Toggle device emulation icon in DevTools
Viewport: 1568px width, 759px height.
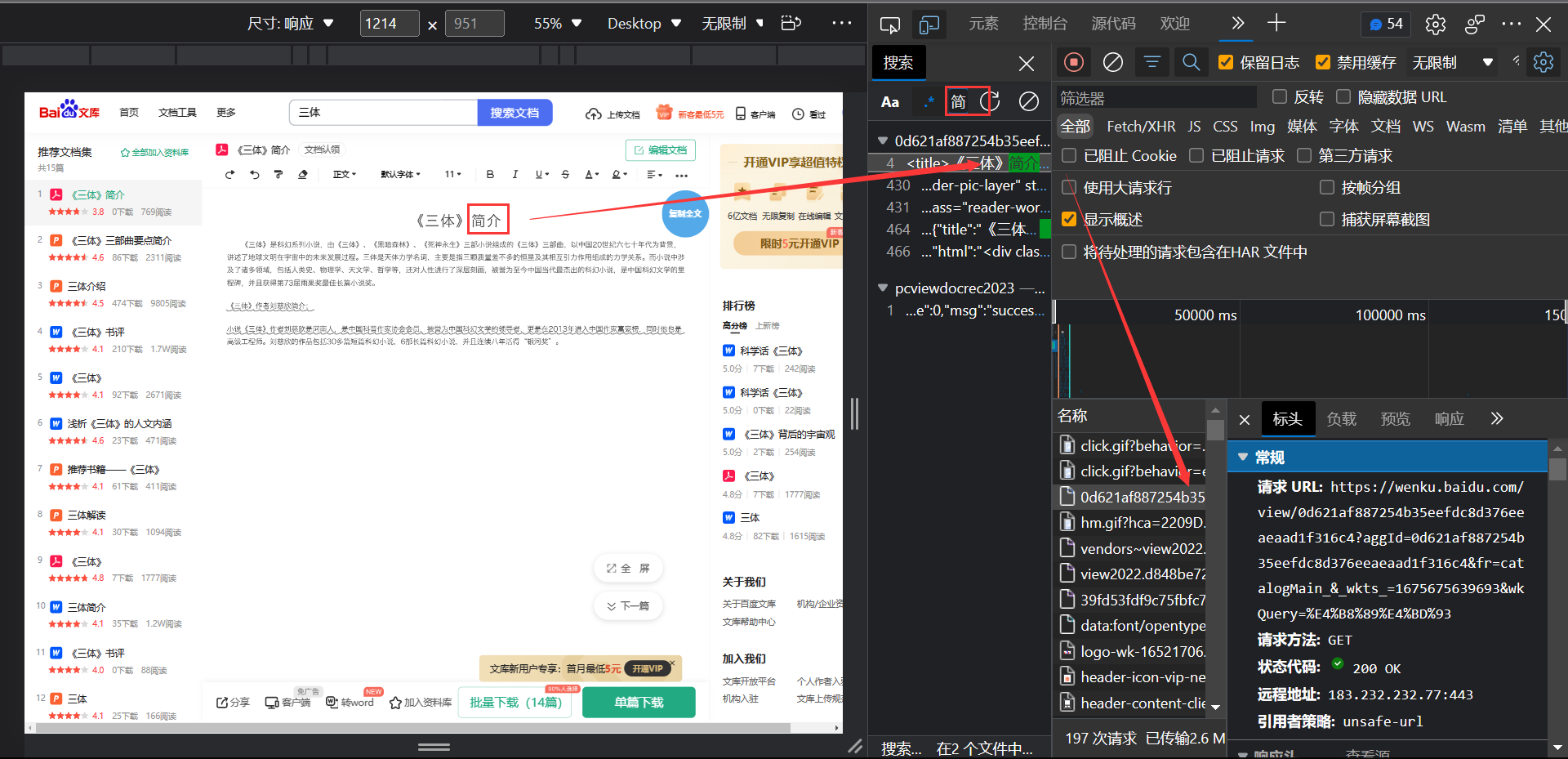click(929, 25)
